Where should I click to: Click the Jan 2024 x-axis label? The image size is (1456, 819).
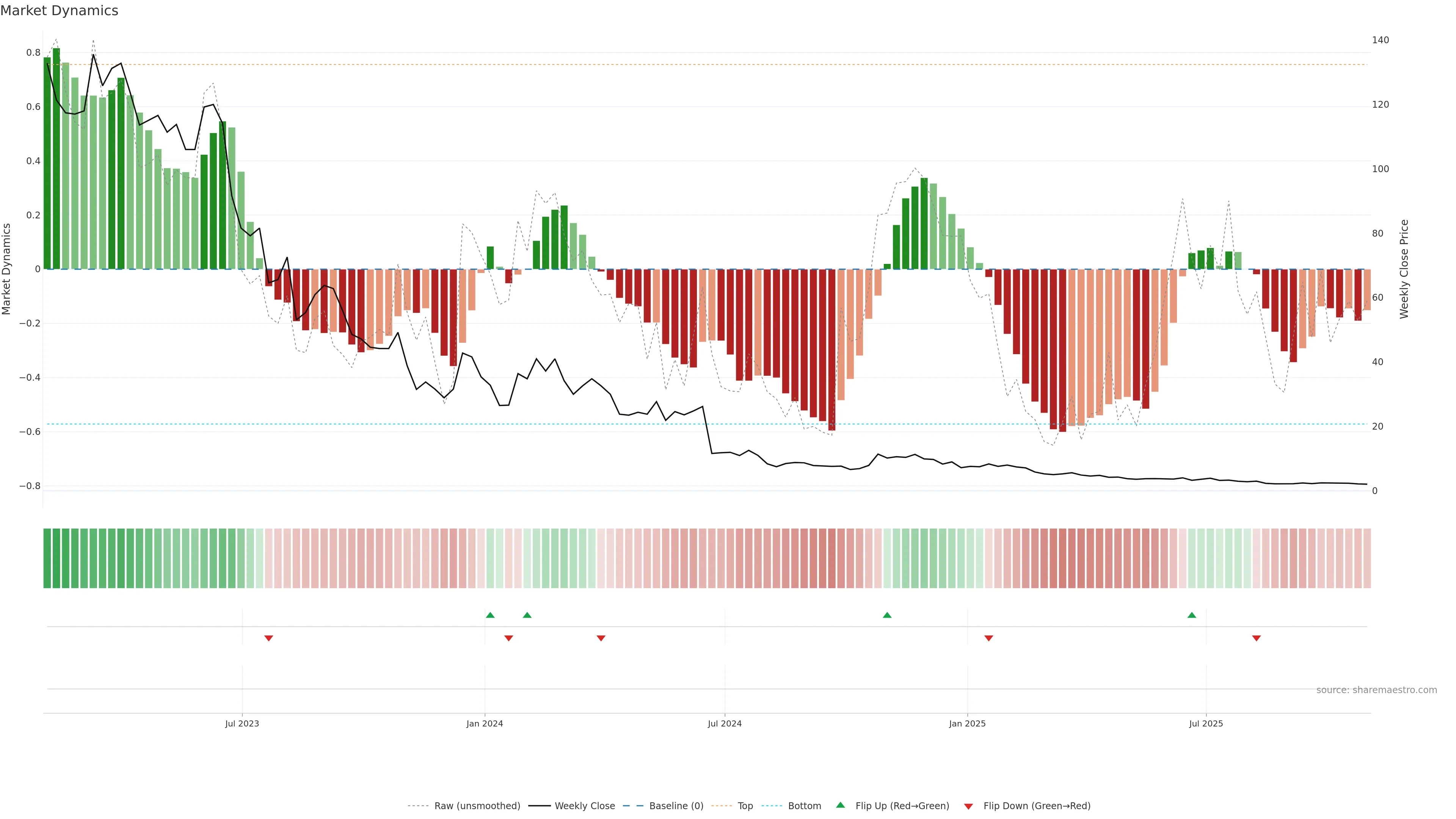(485, 723)
